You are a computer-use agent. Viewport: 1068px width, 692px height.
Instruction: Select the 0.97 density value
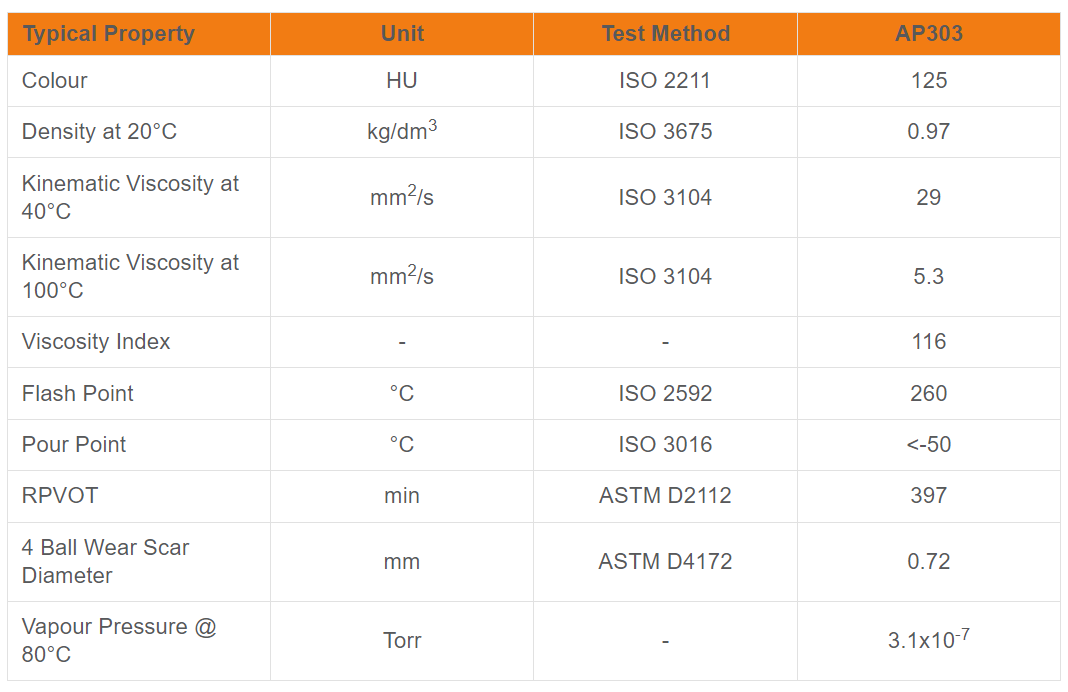click(x=929, y=132)
